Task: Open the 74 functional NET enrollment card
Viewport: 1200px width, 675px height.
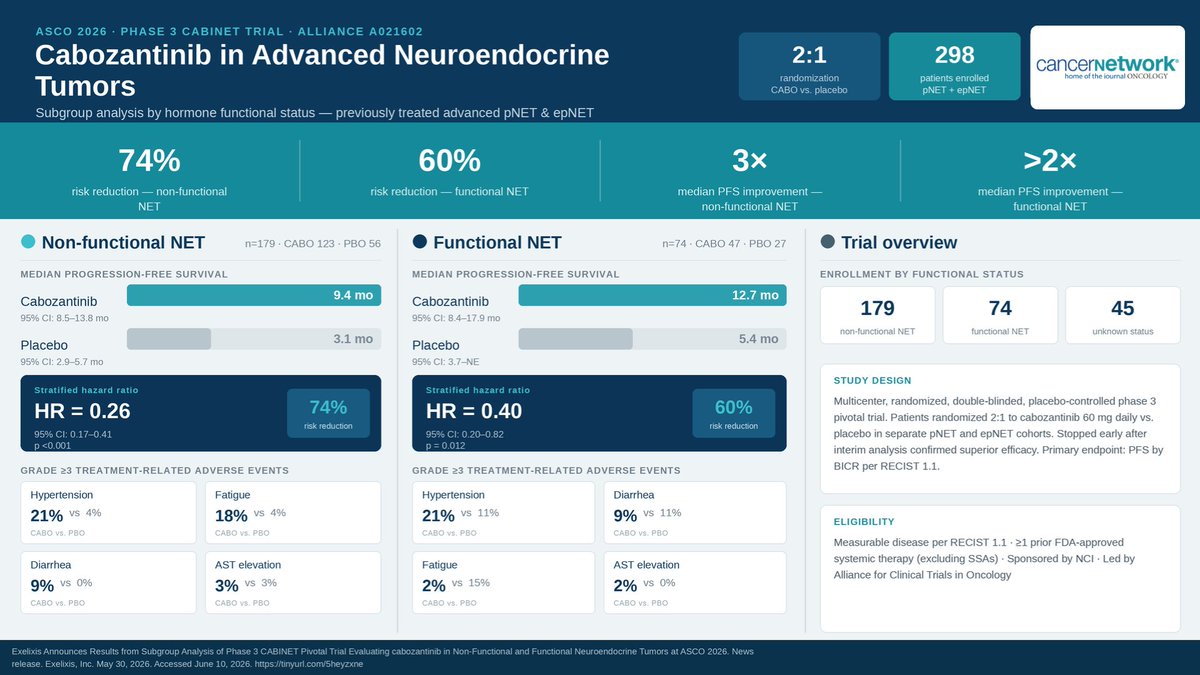Action: pyautogui.click(x=1000, y=316)
